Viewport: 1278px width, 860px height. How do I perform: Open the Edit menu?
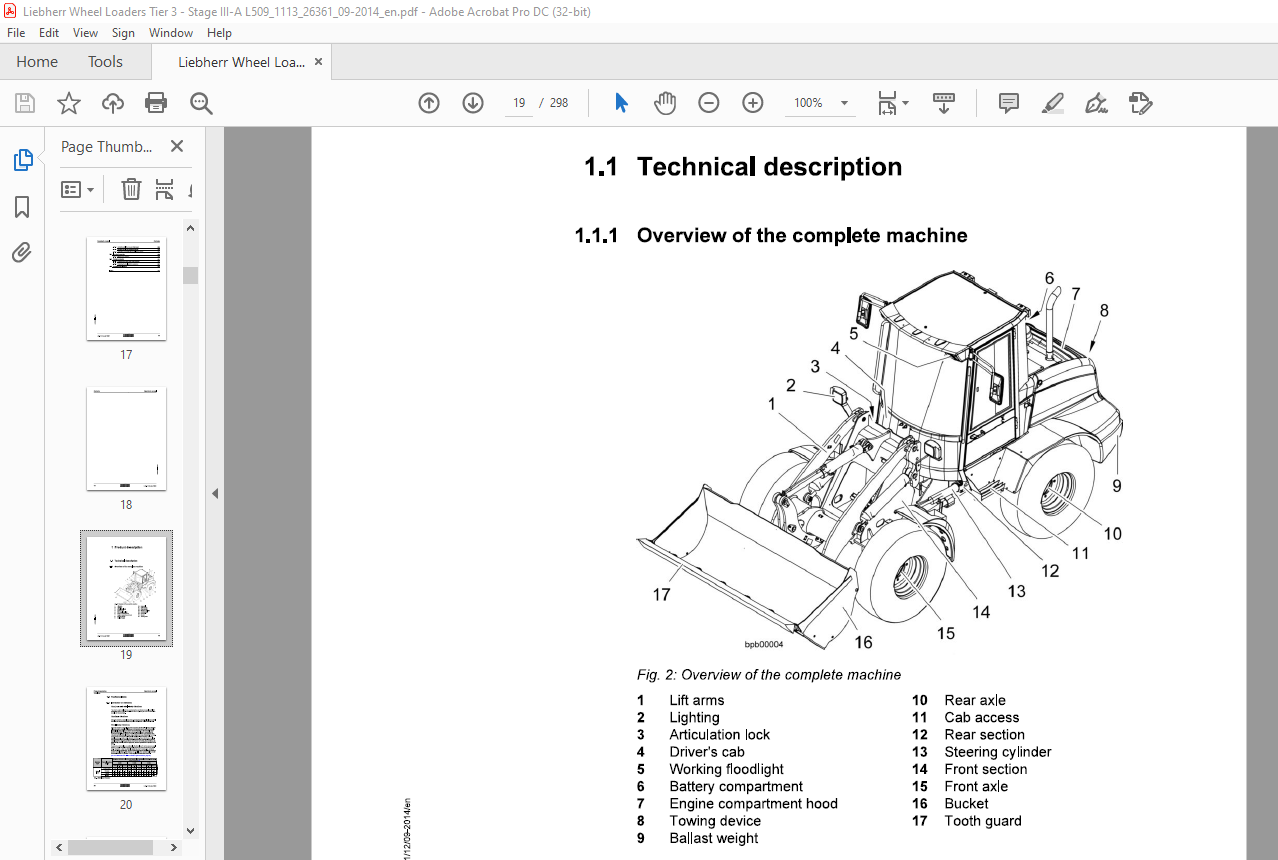coord(49,33)
